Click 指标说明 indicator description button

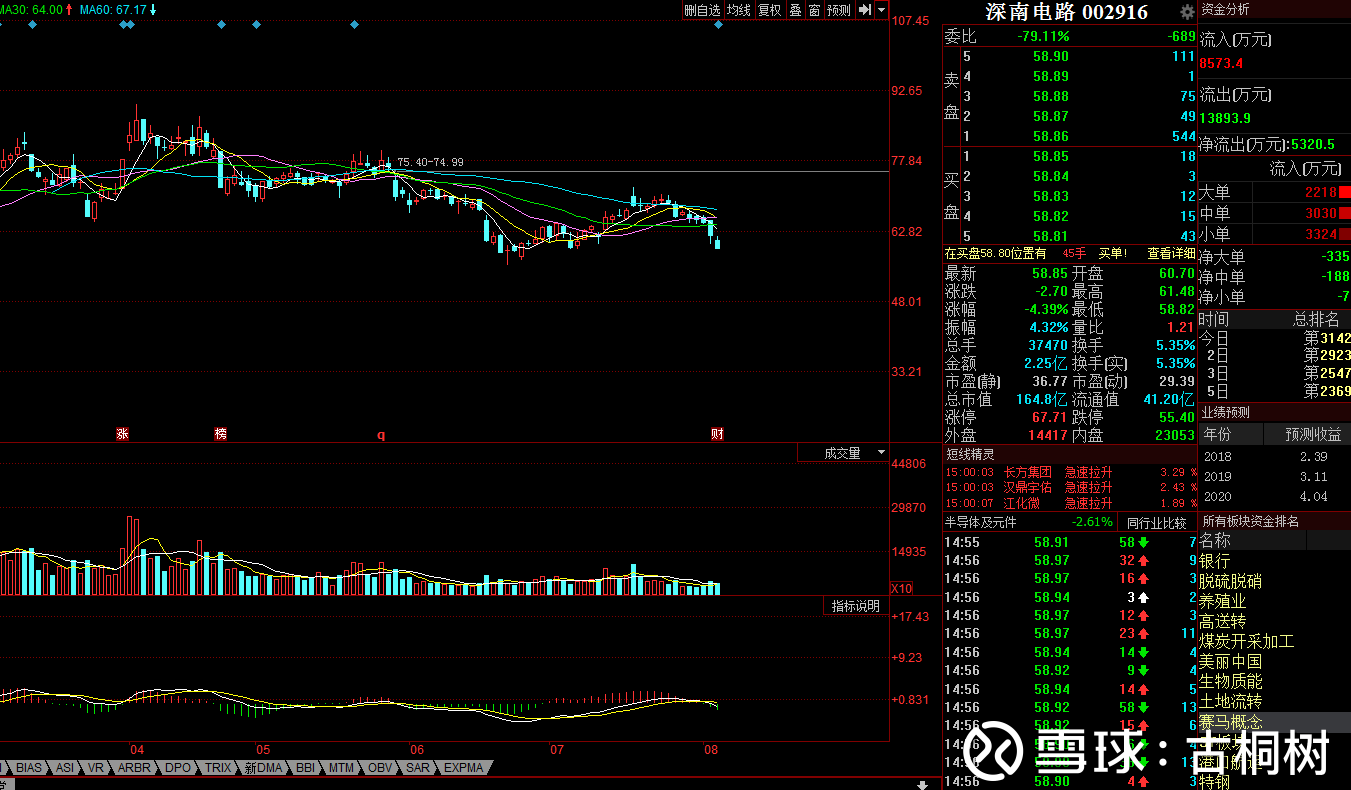click(x=856, y=606)
